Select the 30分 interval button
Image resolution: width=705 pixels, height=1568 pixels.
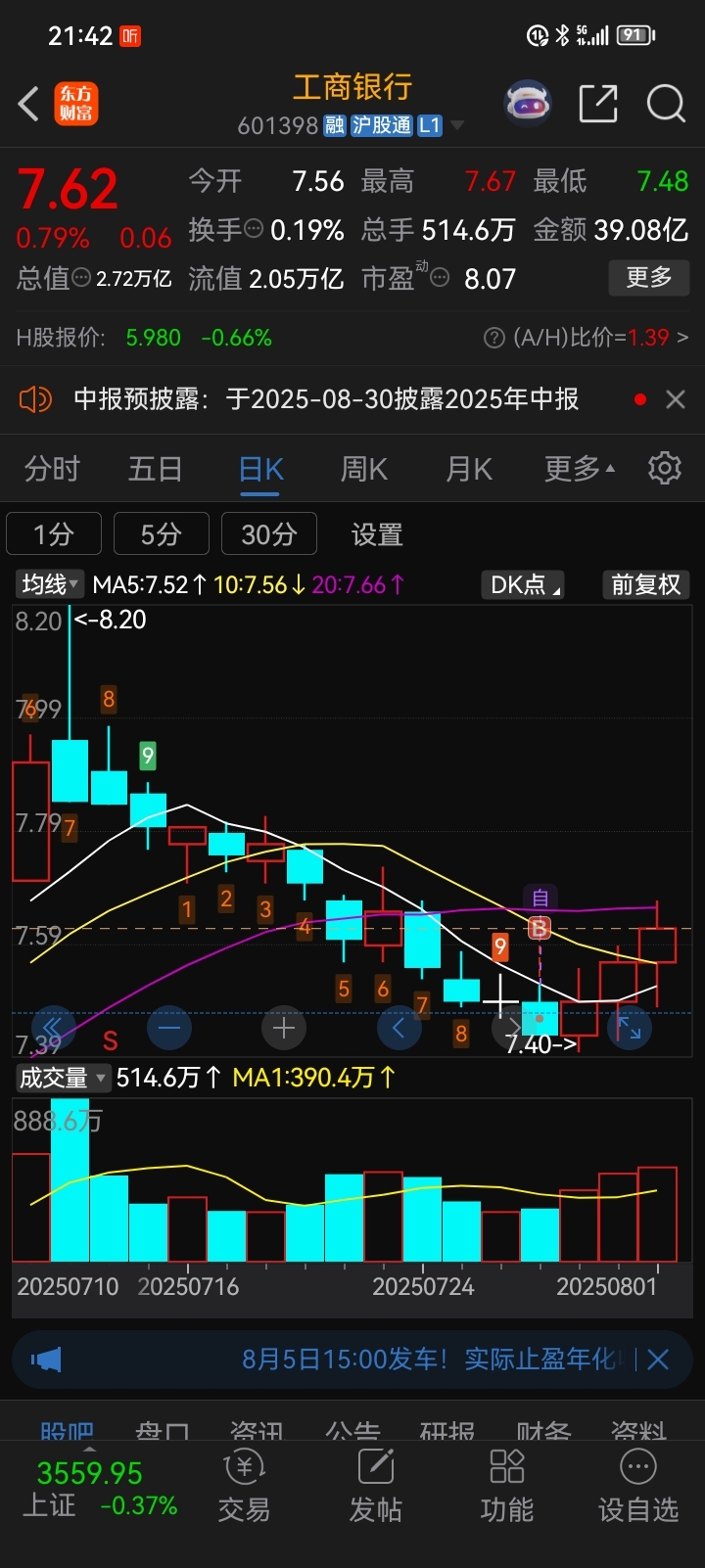pyautogui.click(x=269, y=534)
